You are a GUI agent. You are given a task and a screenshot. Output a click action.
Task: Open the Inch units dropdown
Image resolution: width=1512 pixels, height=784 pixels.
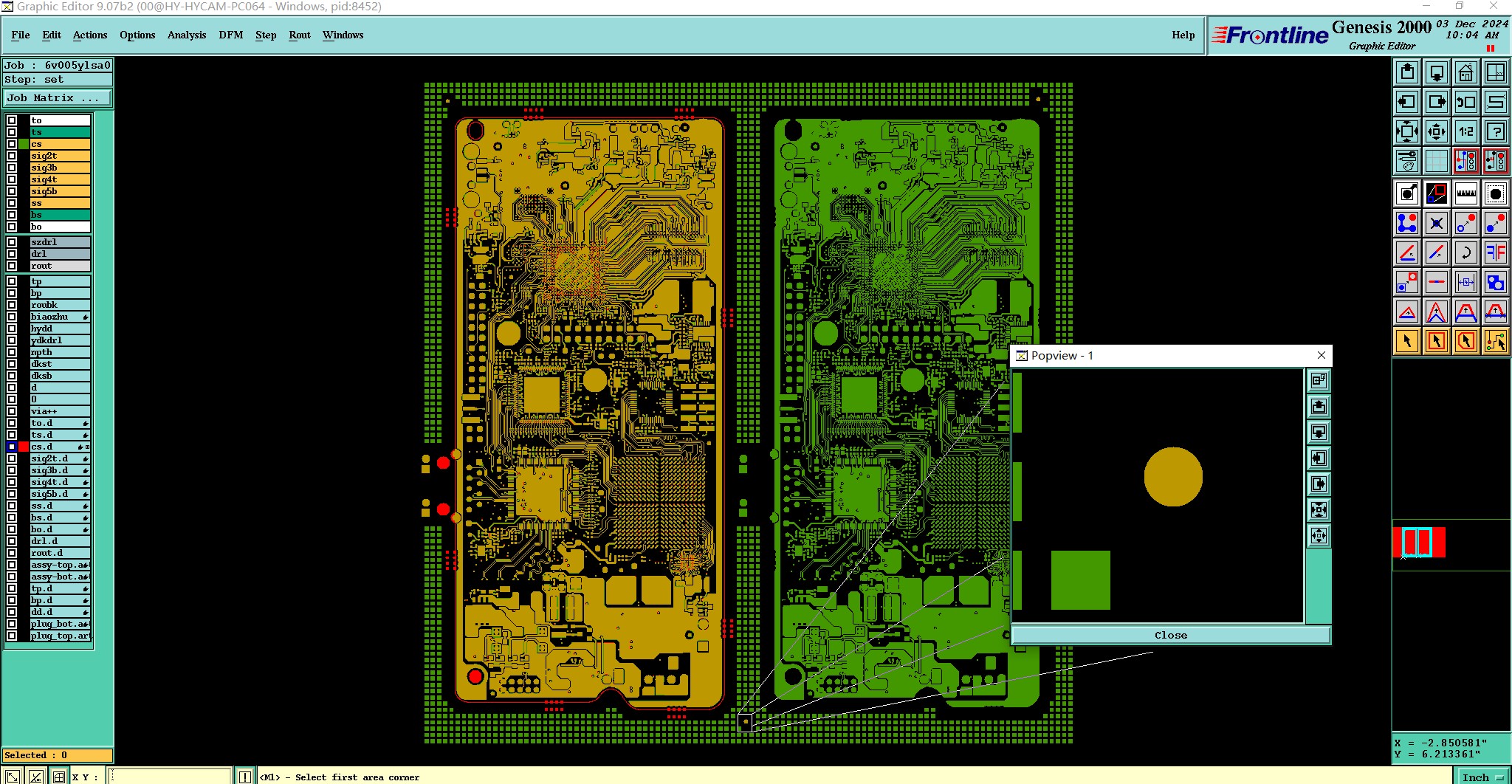pos(1482,777)
